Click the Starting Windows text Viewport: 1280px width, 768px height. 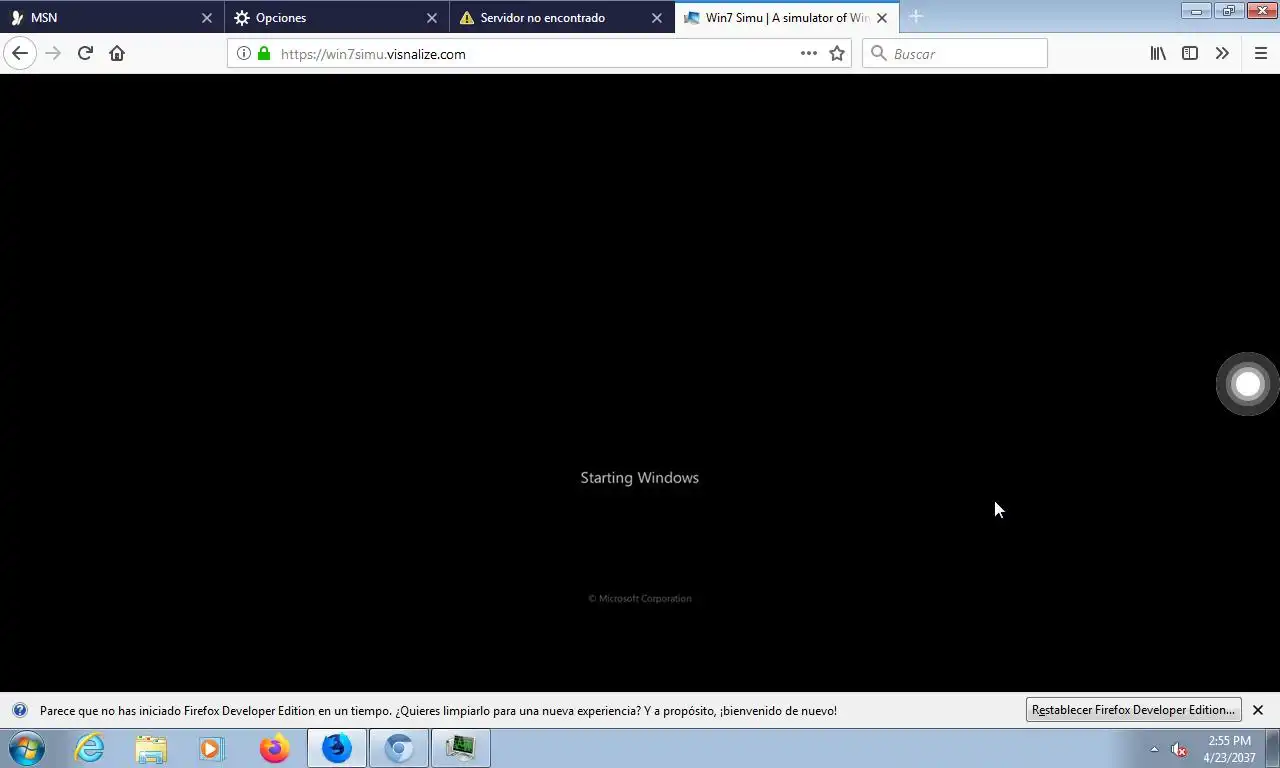(640, 478)
